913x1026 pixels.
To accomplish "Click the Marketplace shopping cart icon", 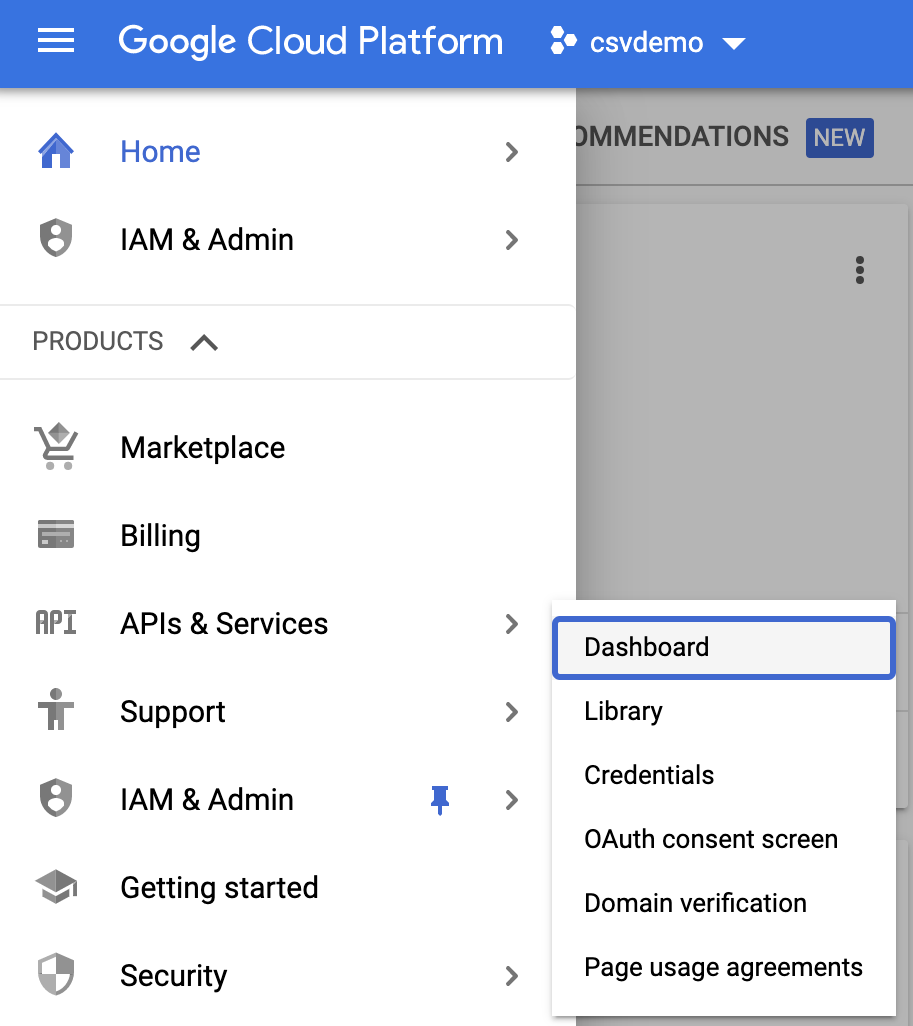I will click(57, 447).
